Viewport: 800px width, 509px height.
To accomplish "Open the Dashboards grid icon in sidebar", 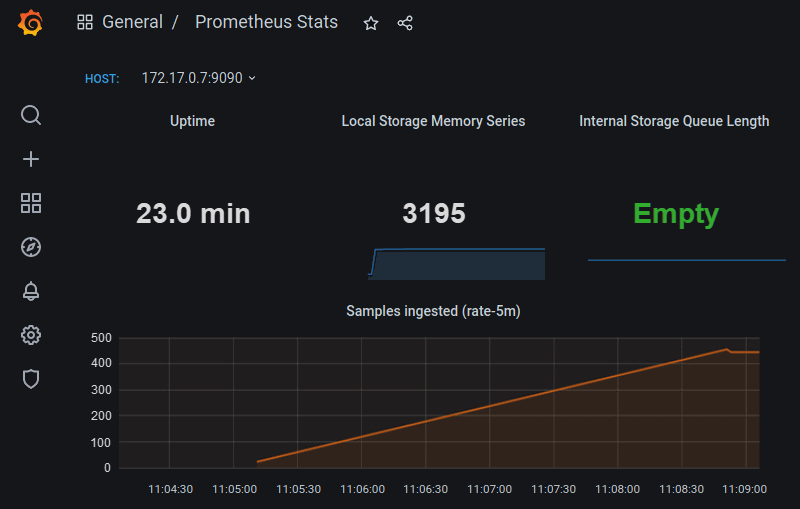I will point(31,203).
